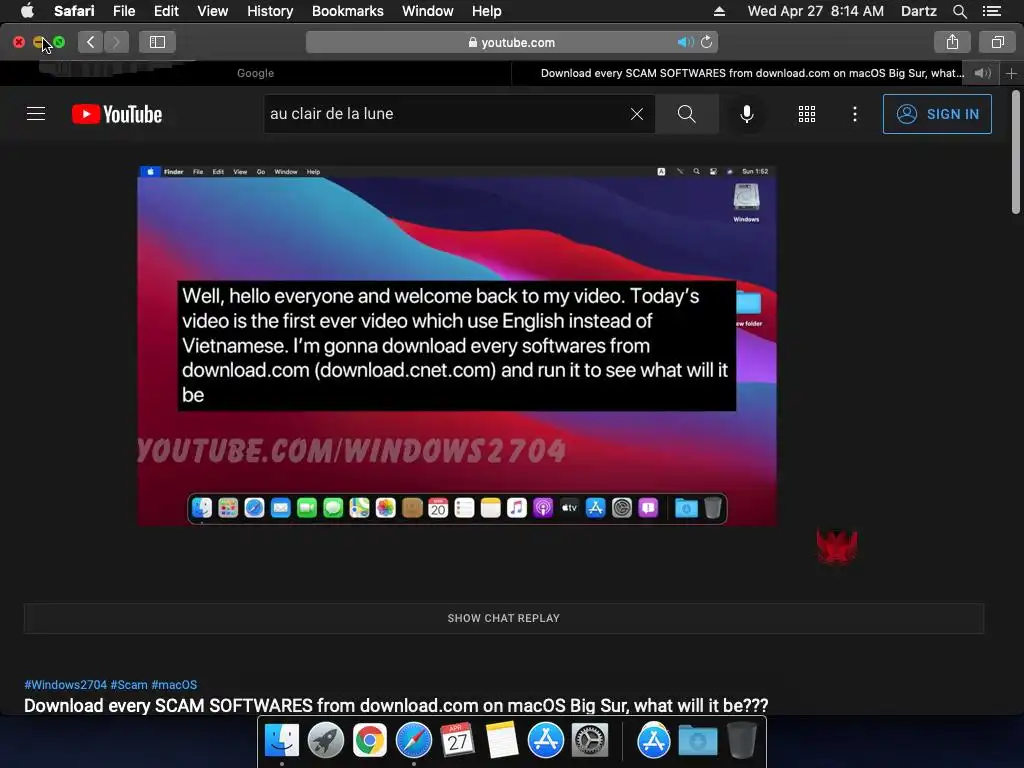Open Spotlight search
The height and width of the screenshot is (768, 1024).
click(x=959, y=11)
